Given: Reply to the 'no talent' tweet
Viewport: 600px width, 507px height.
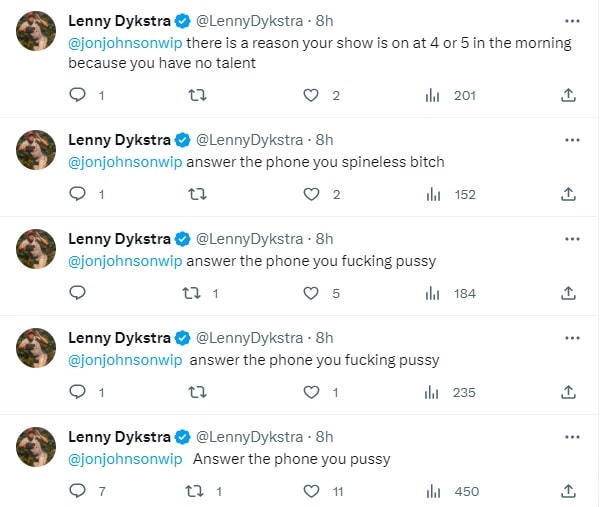Looking at the screenshot, I should (78, 95).
